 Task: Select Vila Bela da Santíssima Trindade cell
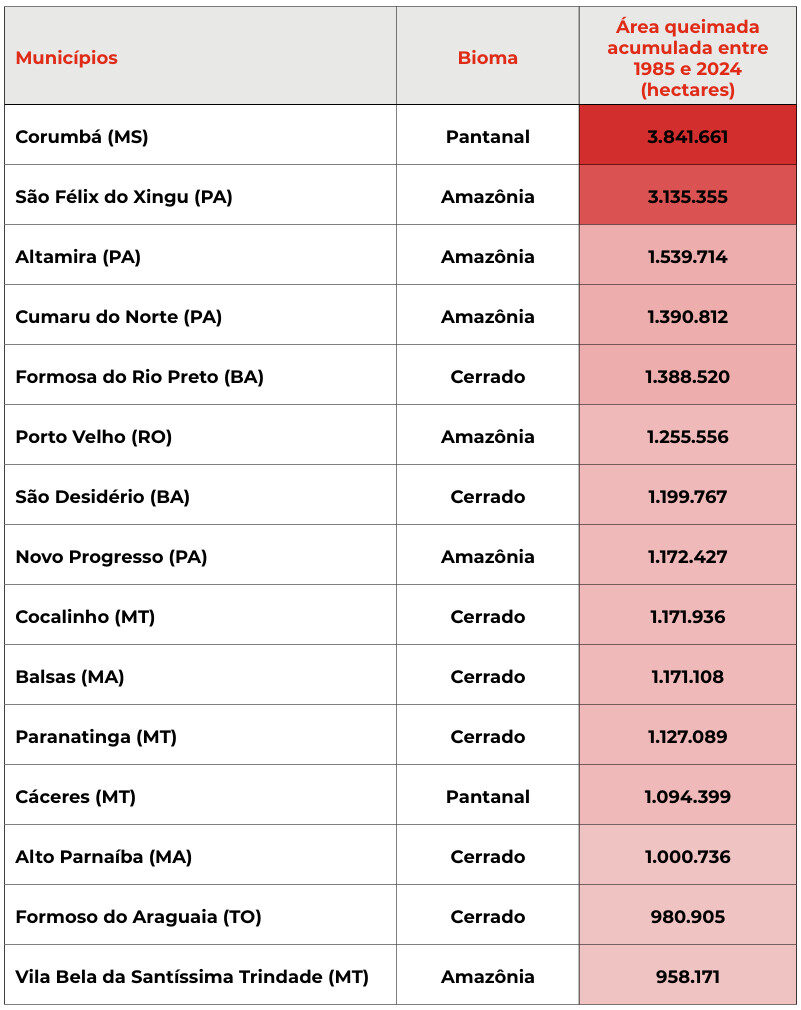point(192,977)
